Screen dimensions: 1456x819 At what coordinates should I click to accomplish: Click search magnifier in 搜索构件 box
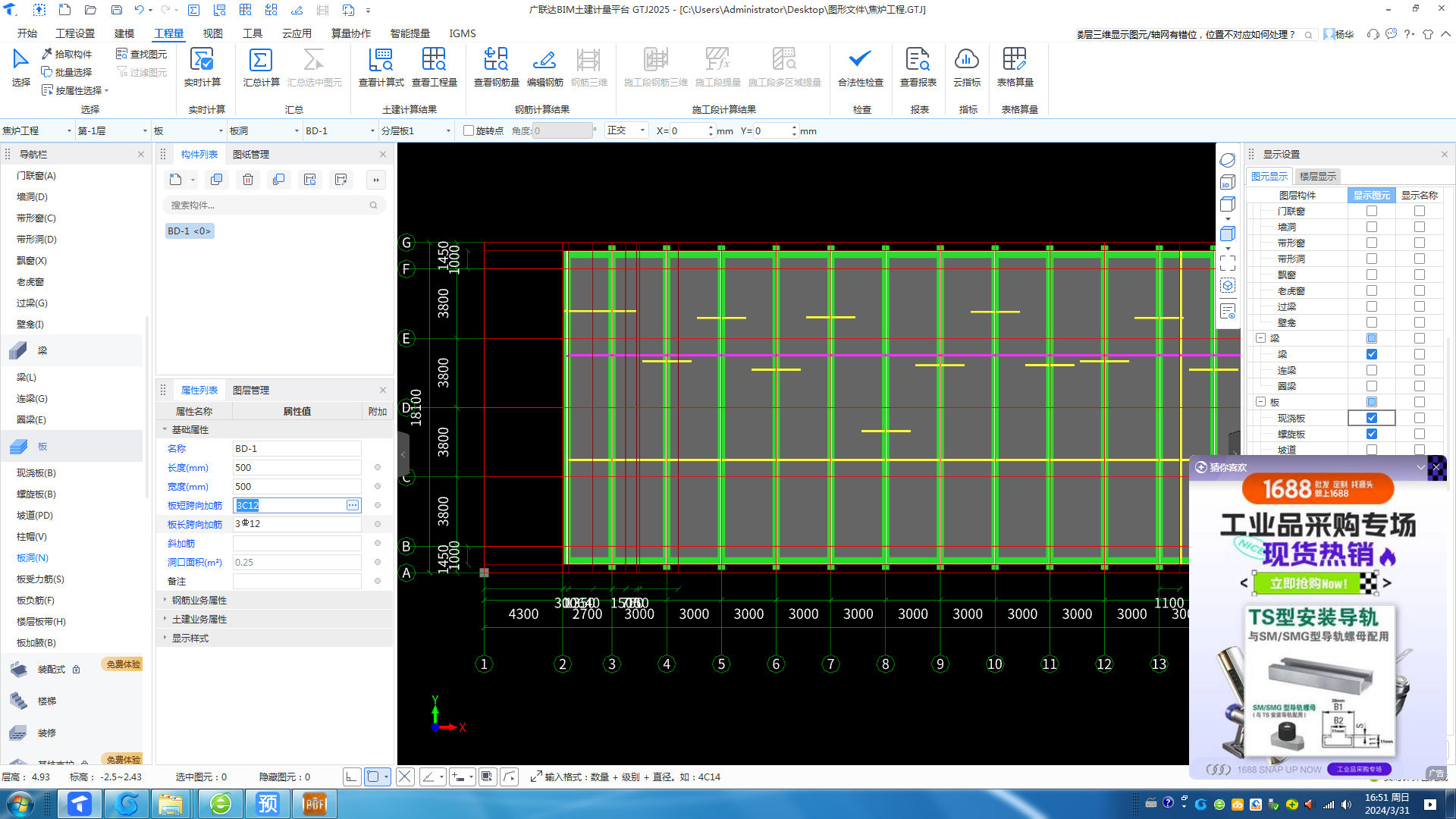pyautogui.click(x=373, y=206)
